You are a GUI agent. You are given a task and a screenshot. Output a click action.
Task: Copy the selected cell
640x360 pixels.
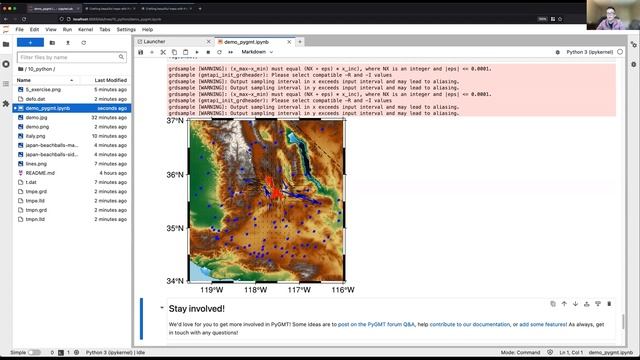[174, 52]
